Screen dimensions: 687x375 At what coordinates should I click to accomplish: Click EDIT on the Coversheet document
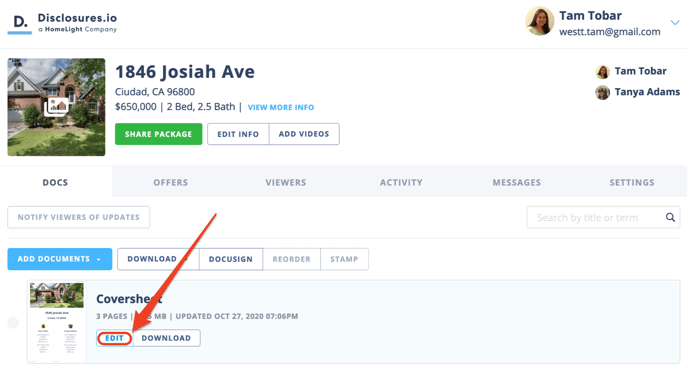114,338
